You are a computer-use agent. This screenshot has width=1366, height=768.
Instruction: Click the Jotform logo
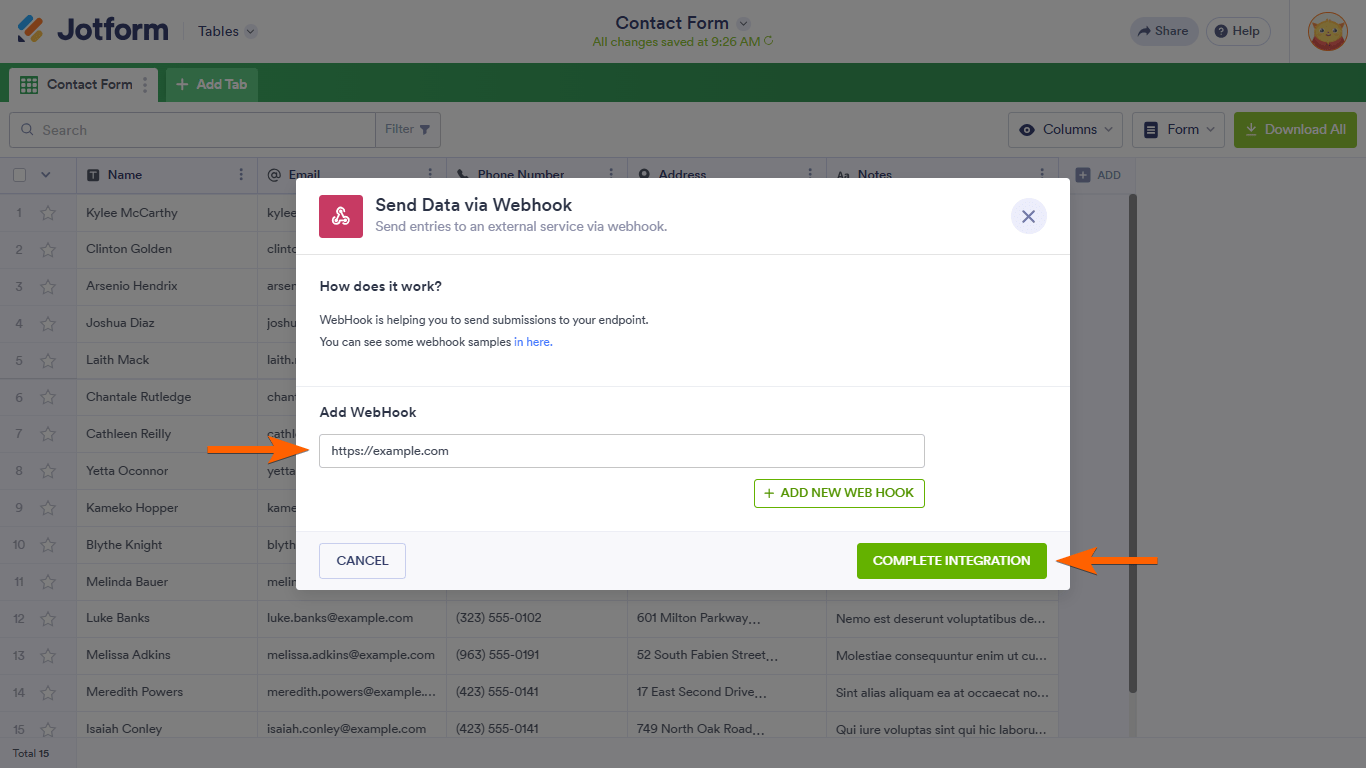coord(93,30)
